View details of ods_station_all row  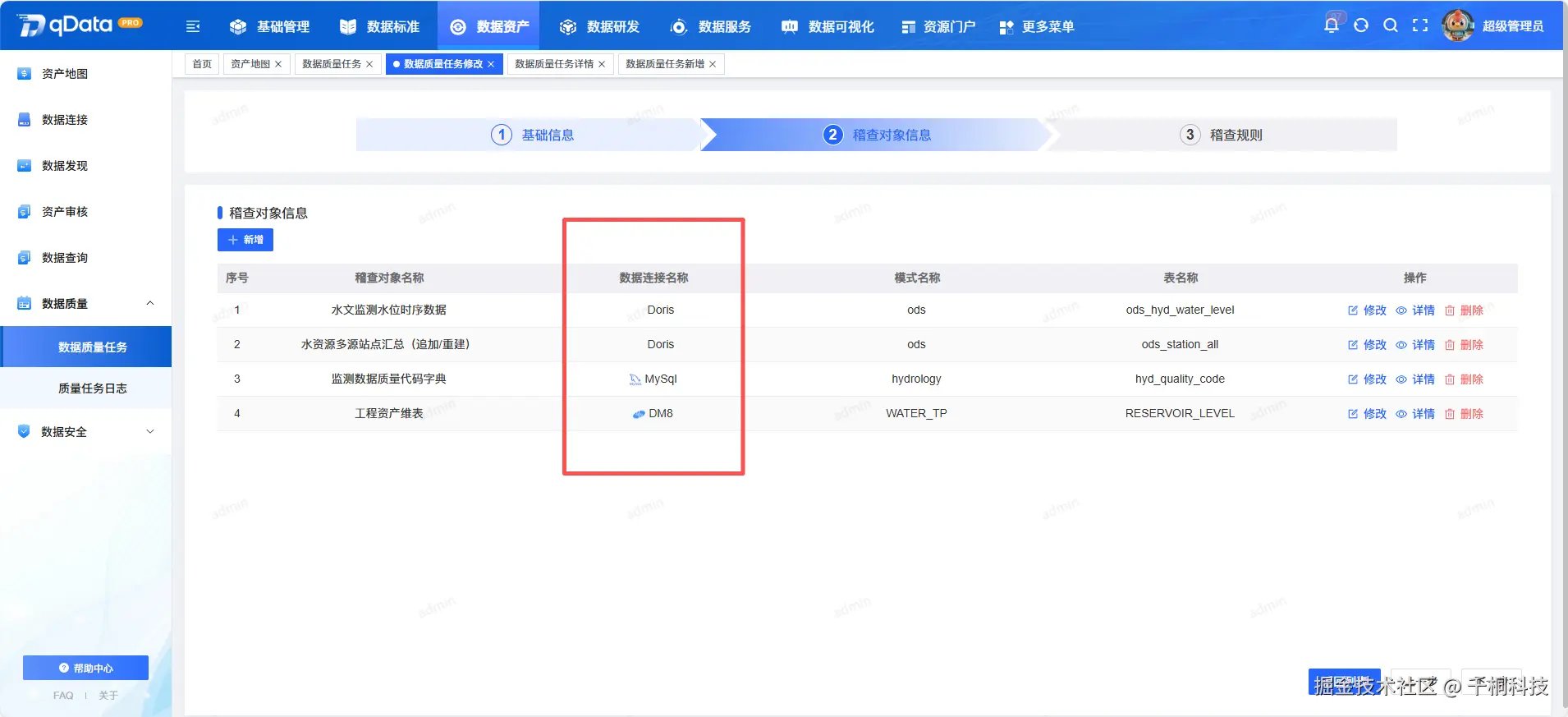(x=1415, y=345)
